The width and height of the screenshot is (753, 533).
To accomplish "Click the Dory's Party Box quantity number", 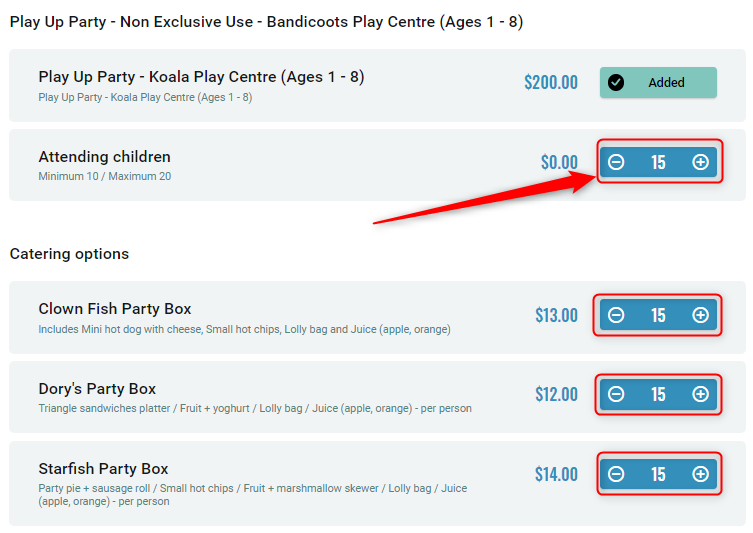I will (x=658, y=394).
